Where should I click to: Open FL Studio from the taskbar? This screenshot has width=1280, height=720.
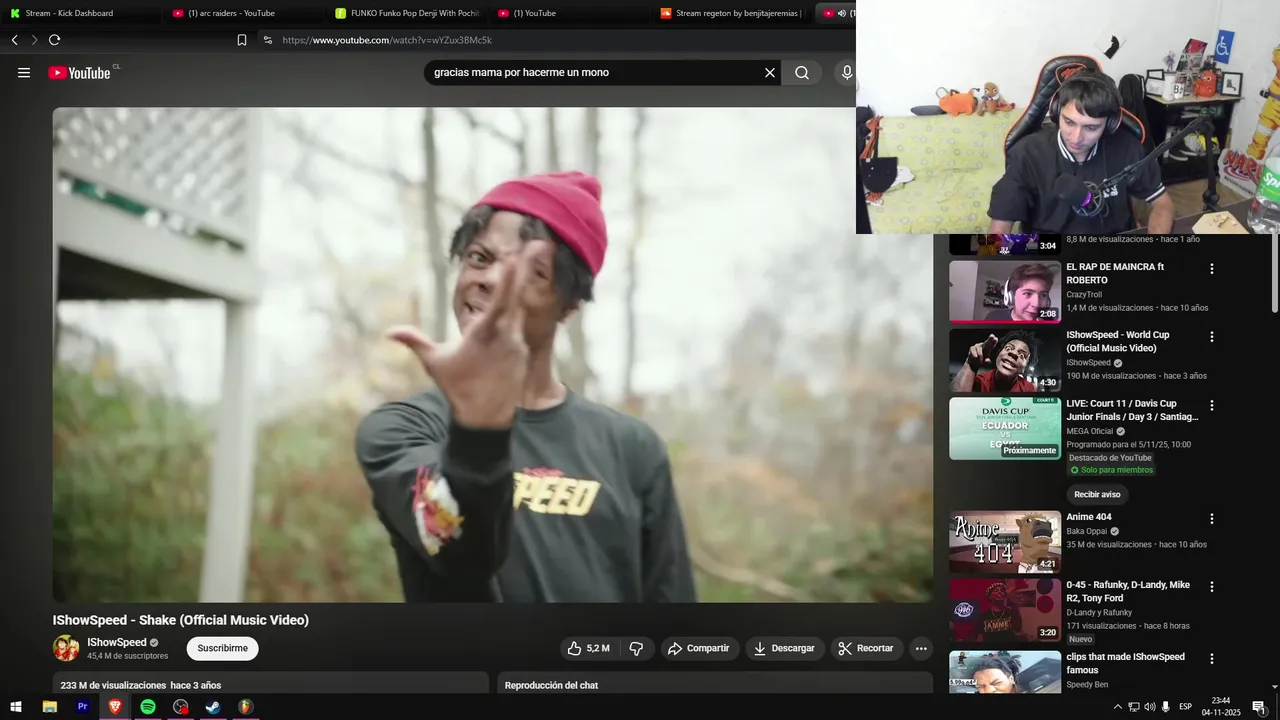point(245,707)
